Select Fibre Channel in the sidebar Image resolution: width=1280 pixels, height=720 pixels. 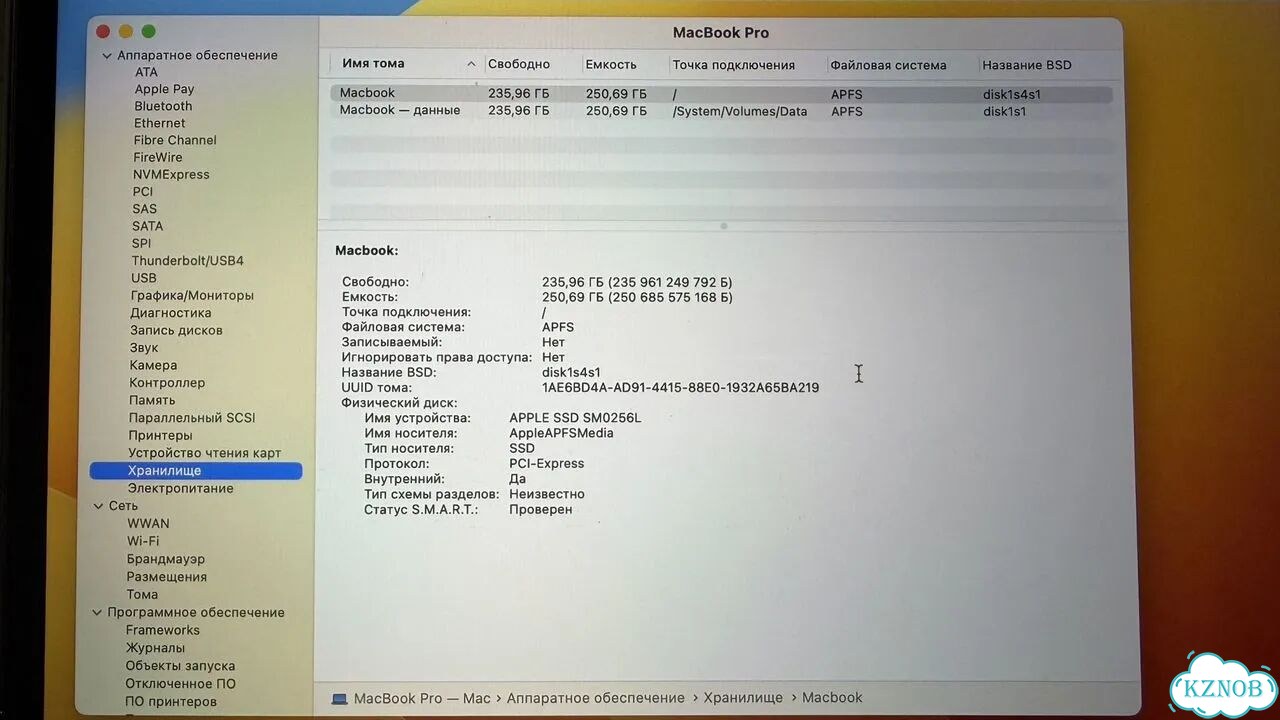[175, 140]
